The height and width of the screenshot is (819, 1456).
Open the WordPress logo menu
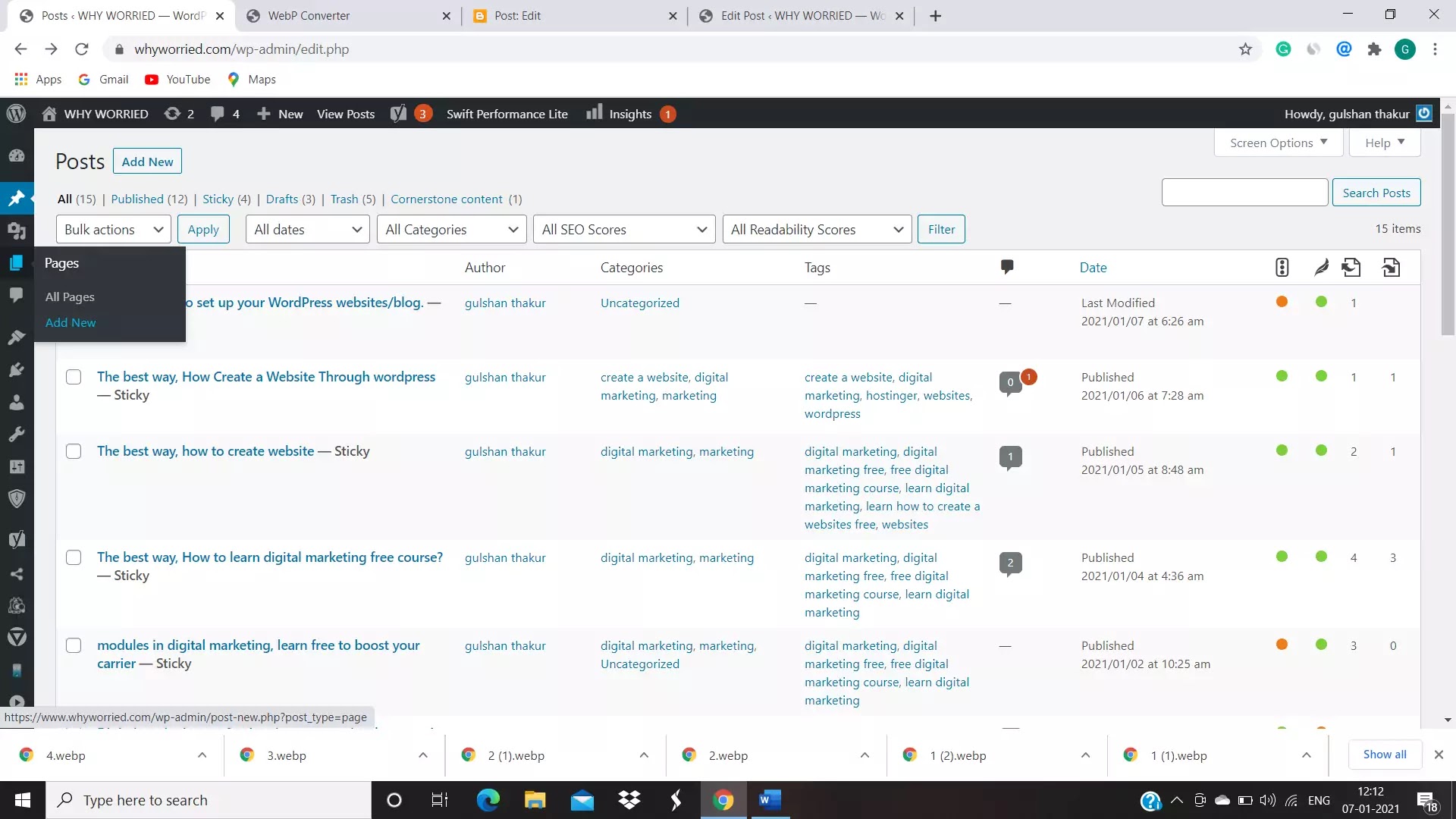pyautogui.click(x=16, y=114)
